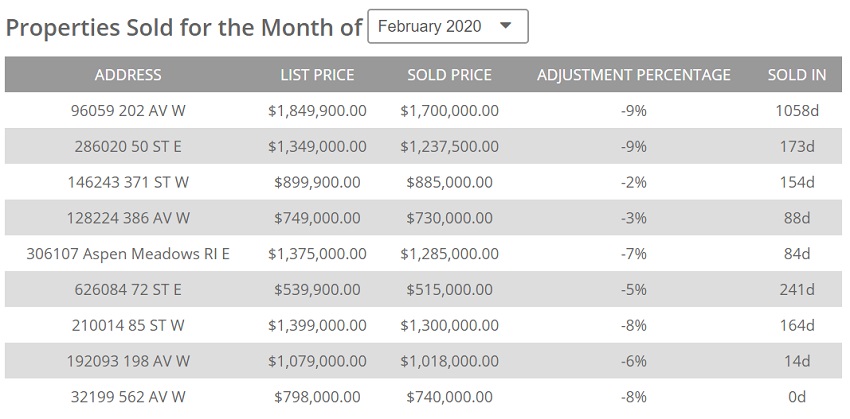Screen dimensions: 850x419
Task: Click the $740,000.00 sold price cell
Action: point(449,397)
